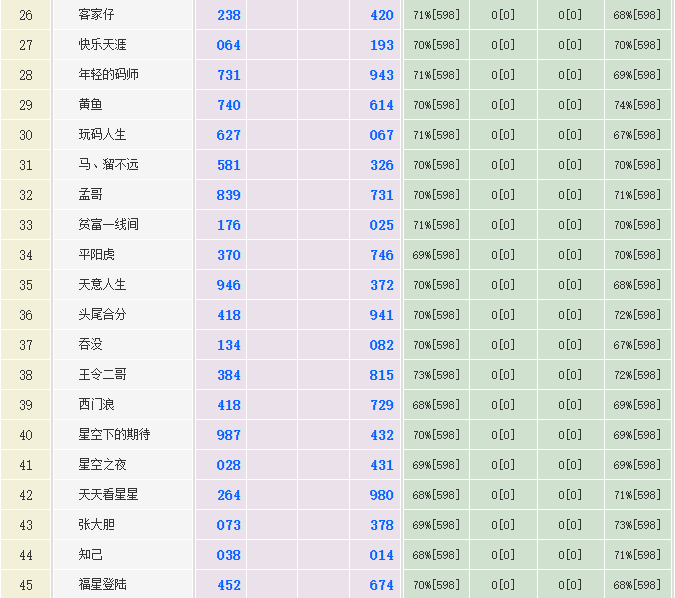Select number 987 for 星空下的期待

coord(229,435)
